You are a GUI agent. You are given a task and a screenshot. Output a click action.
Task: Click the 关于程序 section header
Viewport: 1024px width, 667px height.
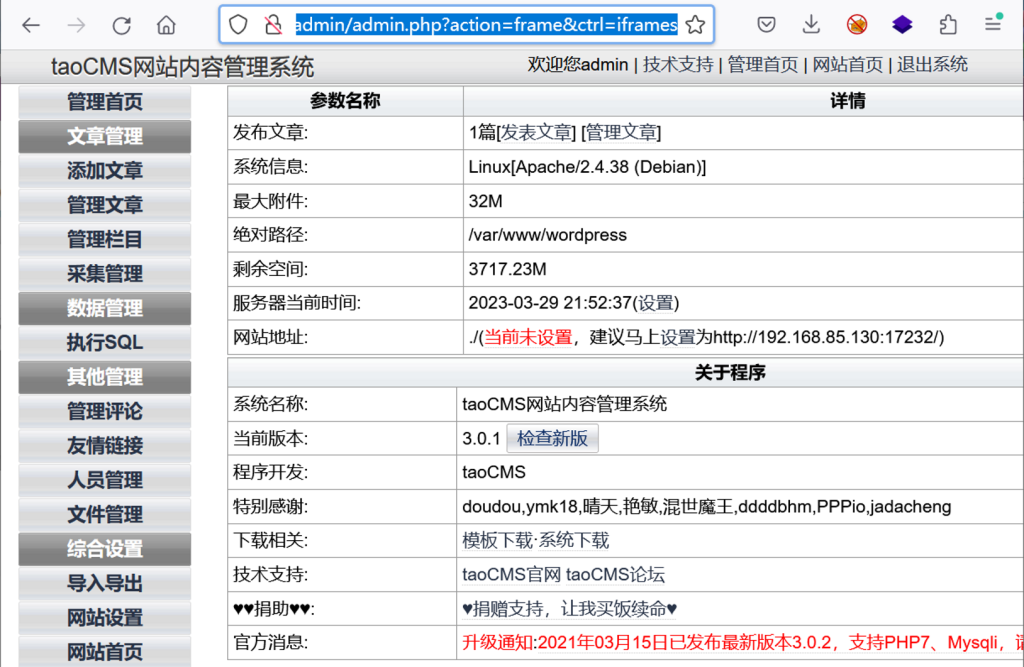(729, 372)
